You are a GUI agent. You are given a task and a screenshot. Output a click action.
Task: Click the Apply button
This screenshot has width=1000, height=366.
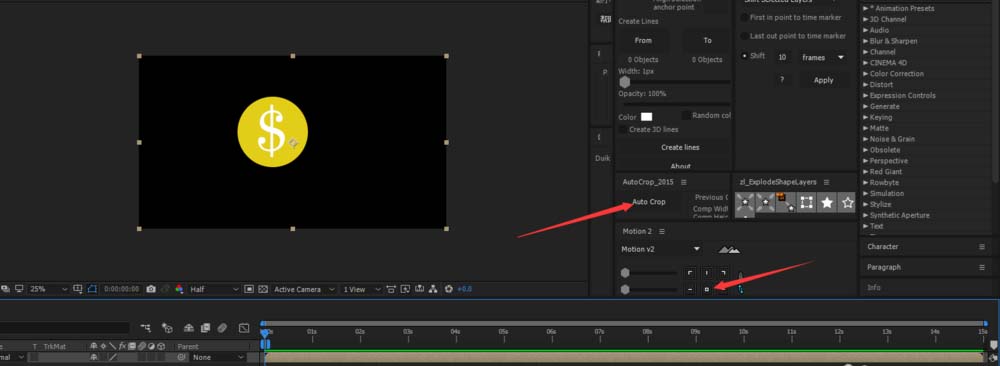tap(823, 80)
